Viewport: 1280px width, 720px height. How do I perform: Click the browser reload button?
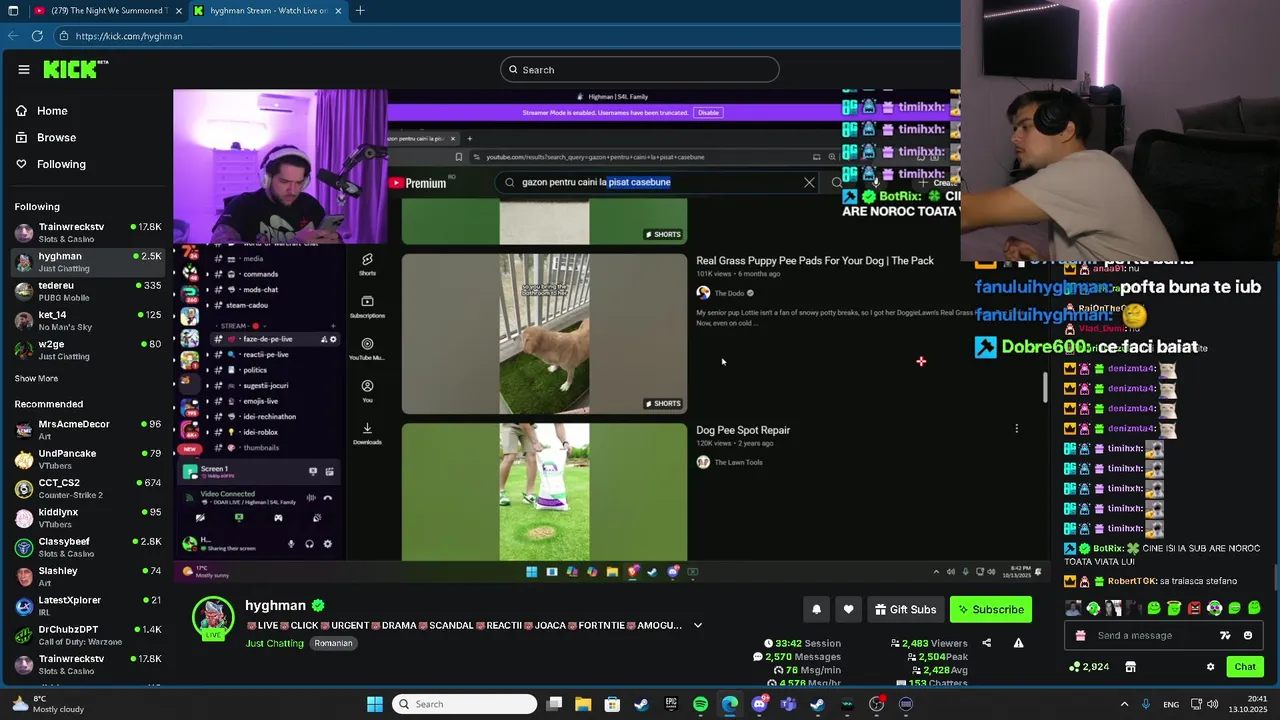37,36
